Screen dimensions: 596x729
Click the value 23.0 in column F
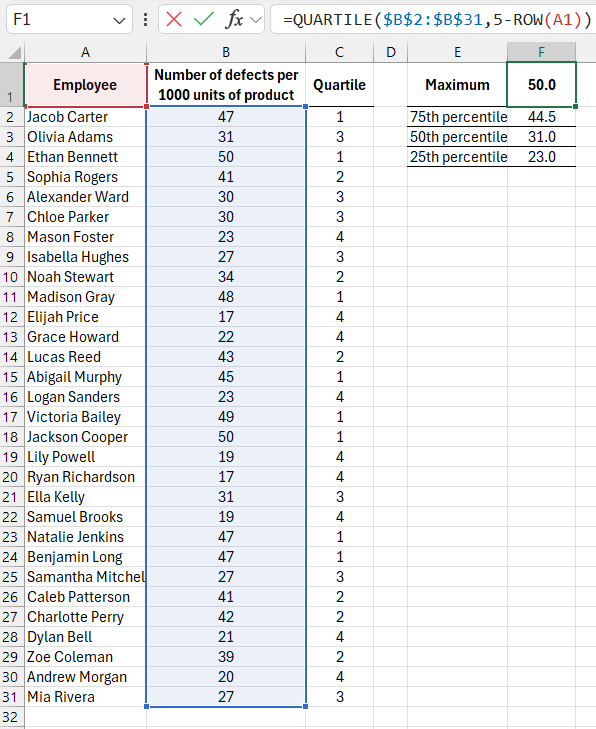tap(542, 157)
